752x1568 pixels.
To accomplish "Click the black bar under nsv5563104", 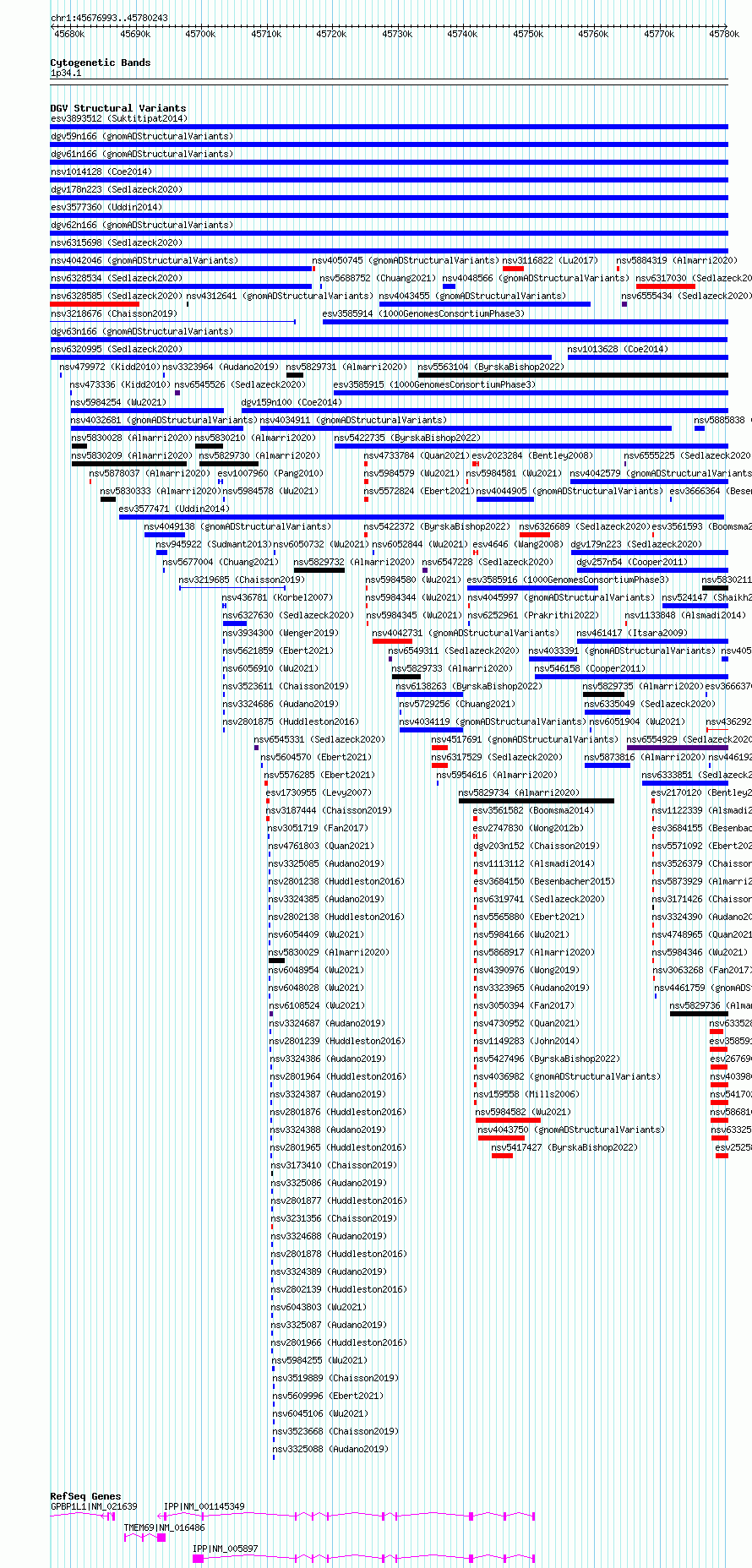I will pyautogui.click(x=573, y=375).
